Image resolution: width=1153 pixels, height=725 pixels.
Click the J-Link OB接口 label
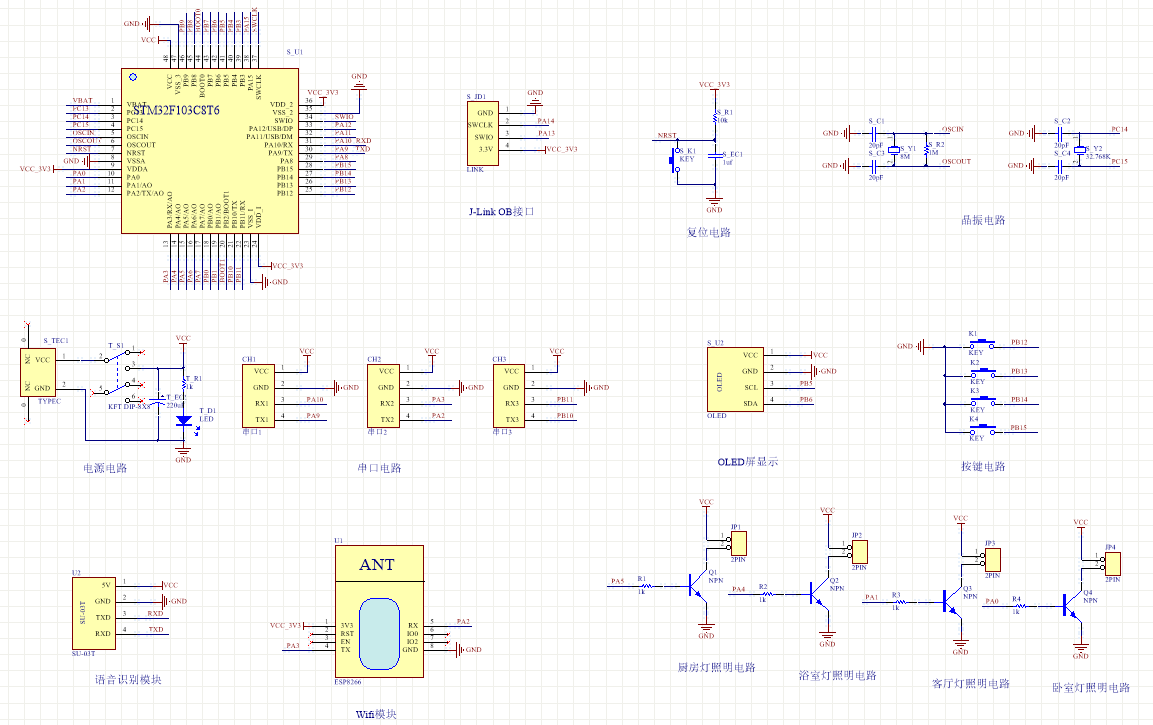point(501,212)
